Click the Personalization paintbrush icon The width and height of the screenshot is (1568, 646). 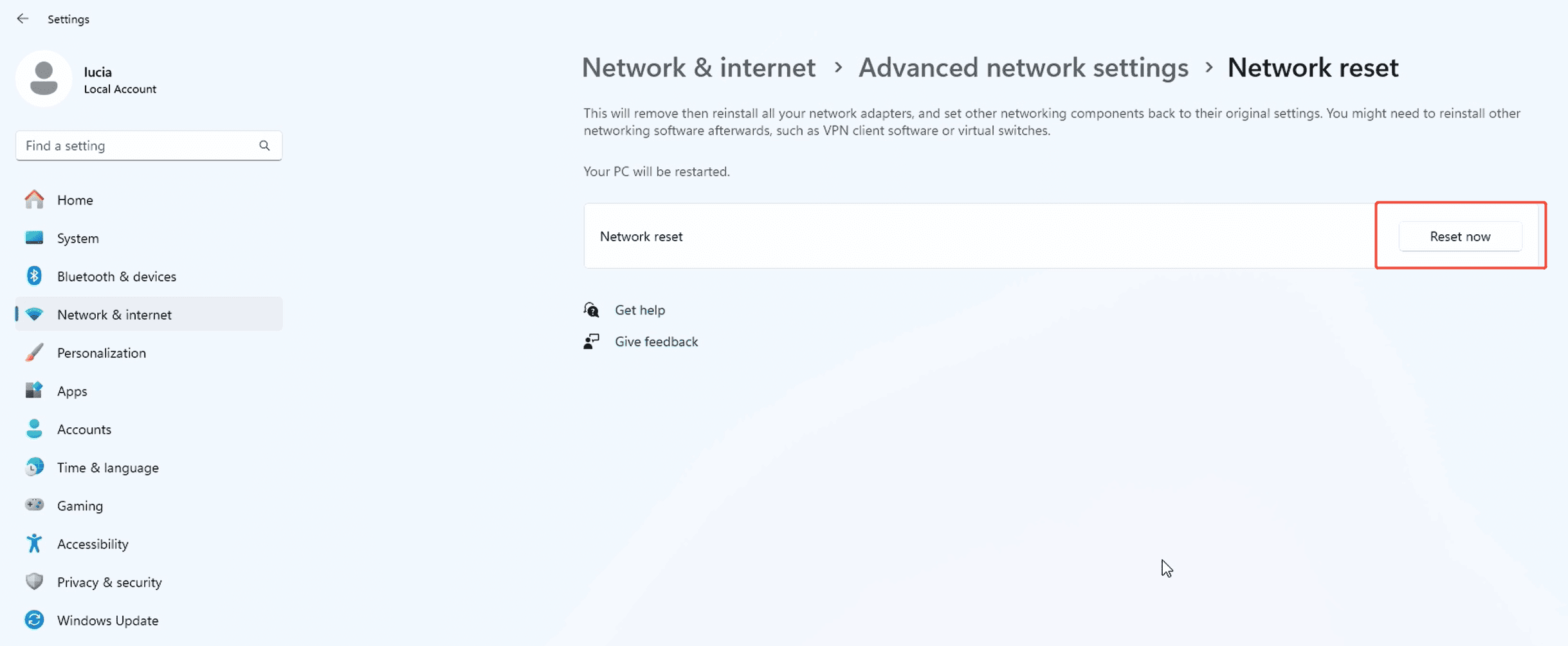coord(33,353)
